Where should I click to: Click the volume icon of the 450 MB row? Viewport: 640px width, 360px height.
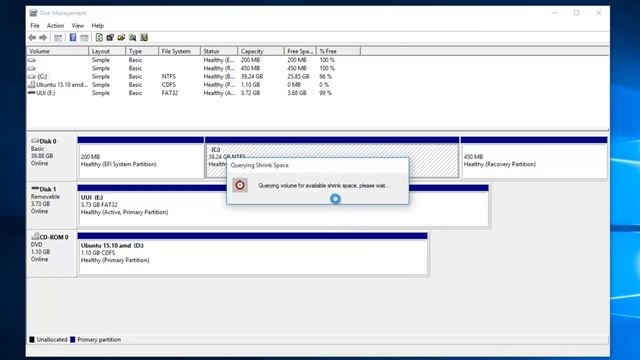[x=31, y=68]
